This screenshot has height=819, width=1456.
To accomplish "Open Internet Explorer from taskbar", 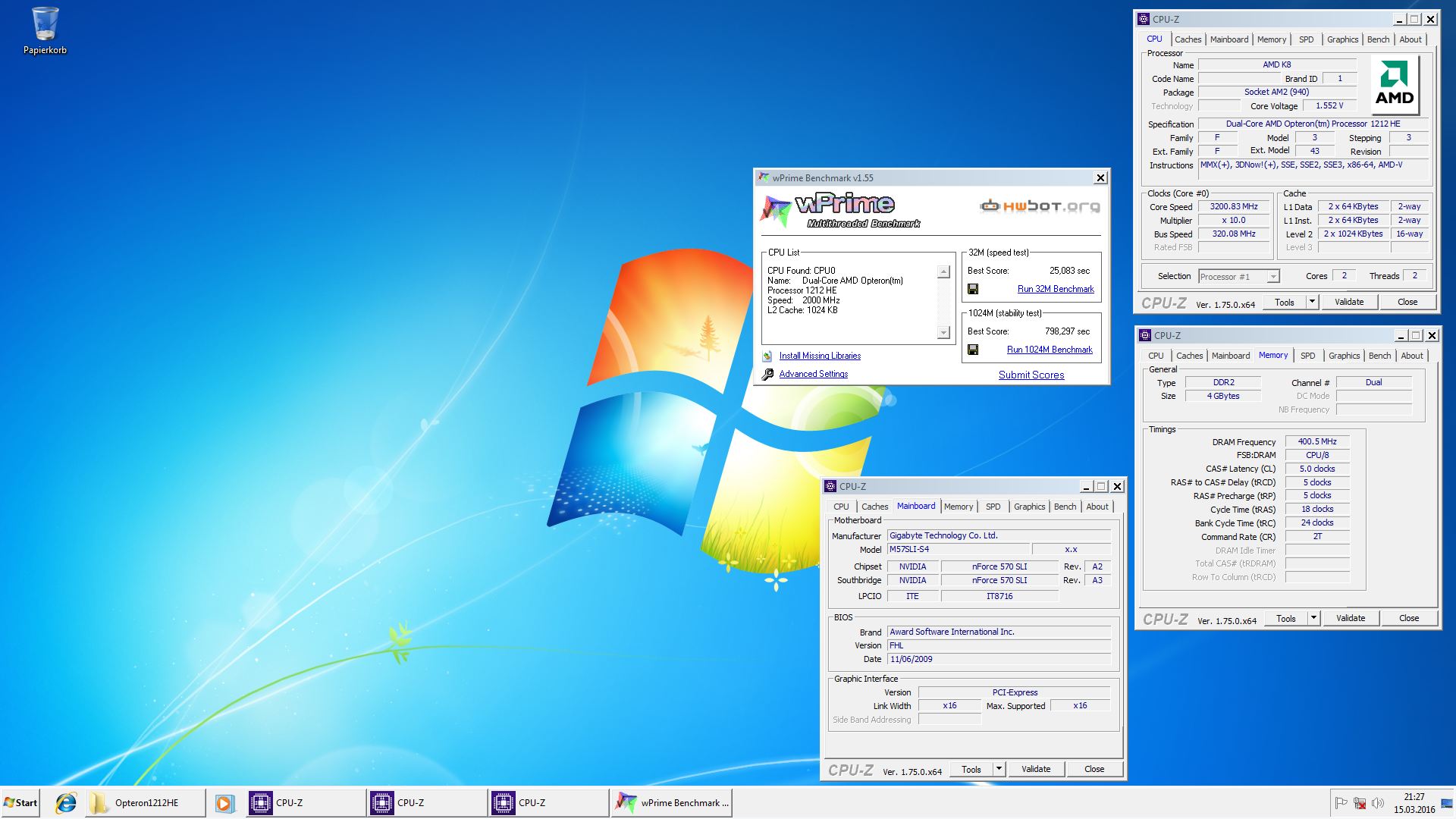I will point(66,803).
